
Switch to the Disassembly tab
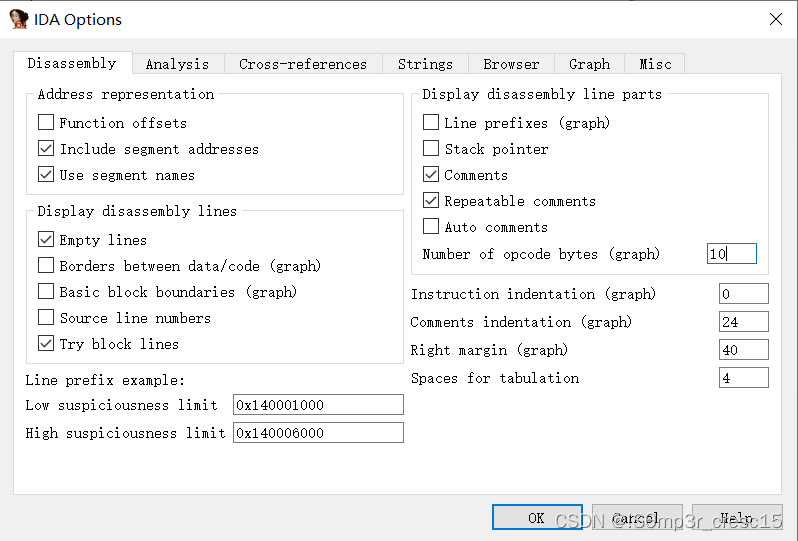coord(72,63)
